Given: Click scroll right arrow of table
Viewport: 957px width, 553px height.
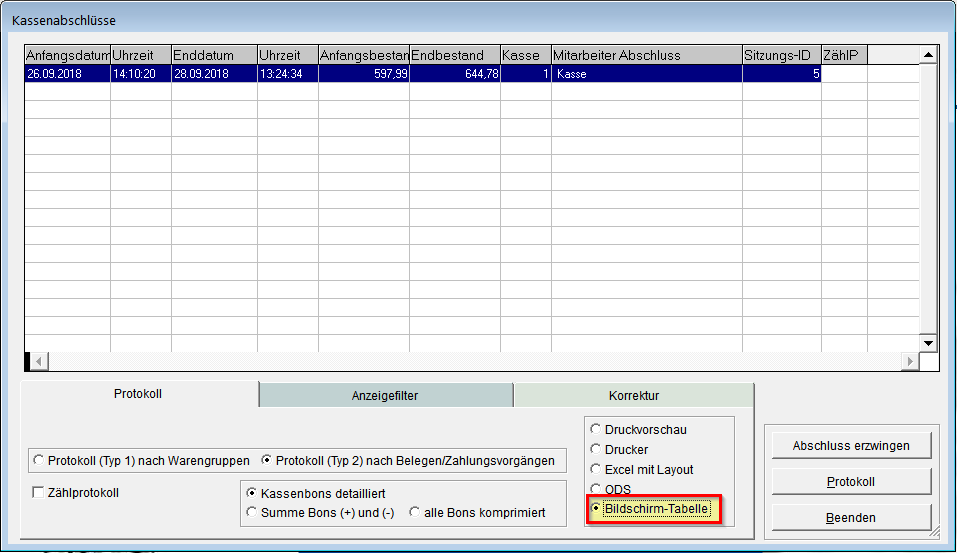Looking at the screenshot, I should [910, 361].
